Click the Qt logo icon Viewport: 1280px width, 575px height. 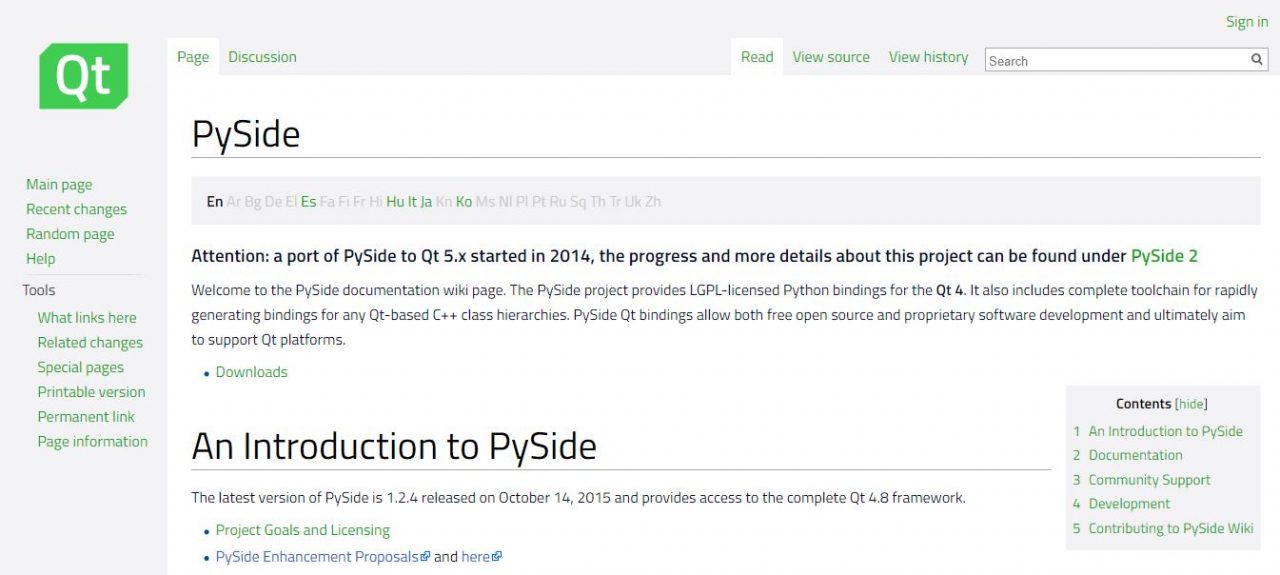tap(83, 76)
